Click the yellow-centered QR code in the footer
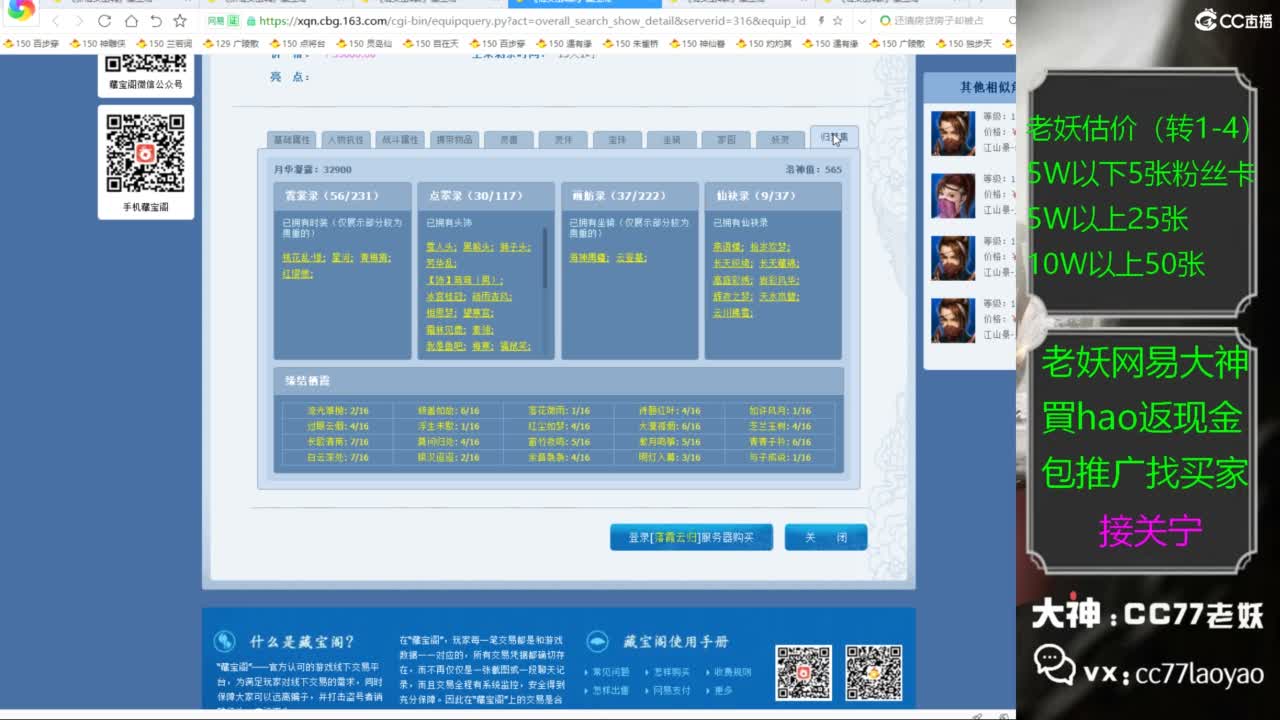This screenshot has width=1280, height=720. tap(874, 672)
